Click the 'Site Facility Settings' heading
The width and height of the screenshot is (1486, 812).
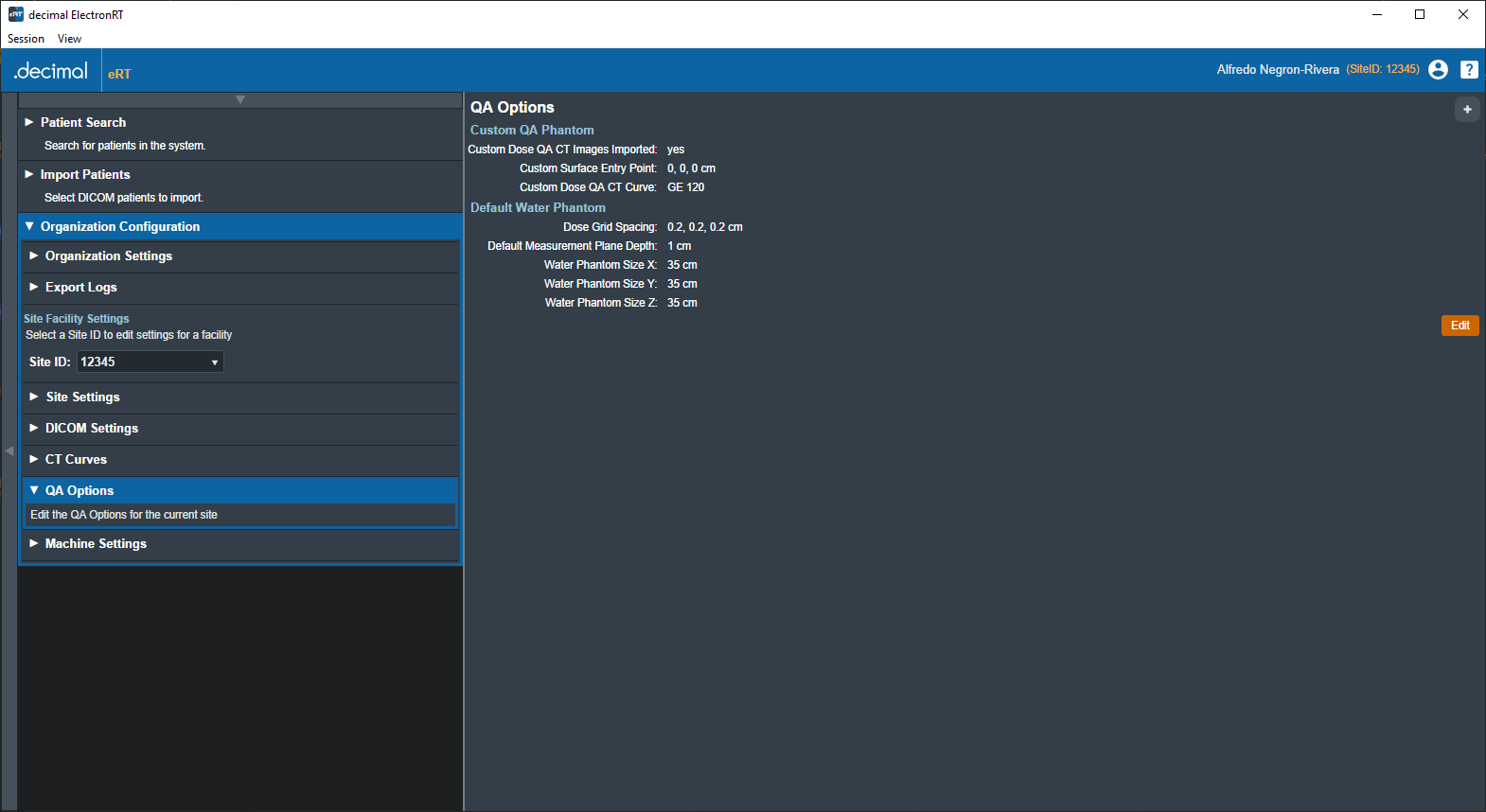pyautogui.click(x=77, y=319)
